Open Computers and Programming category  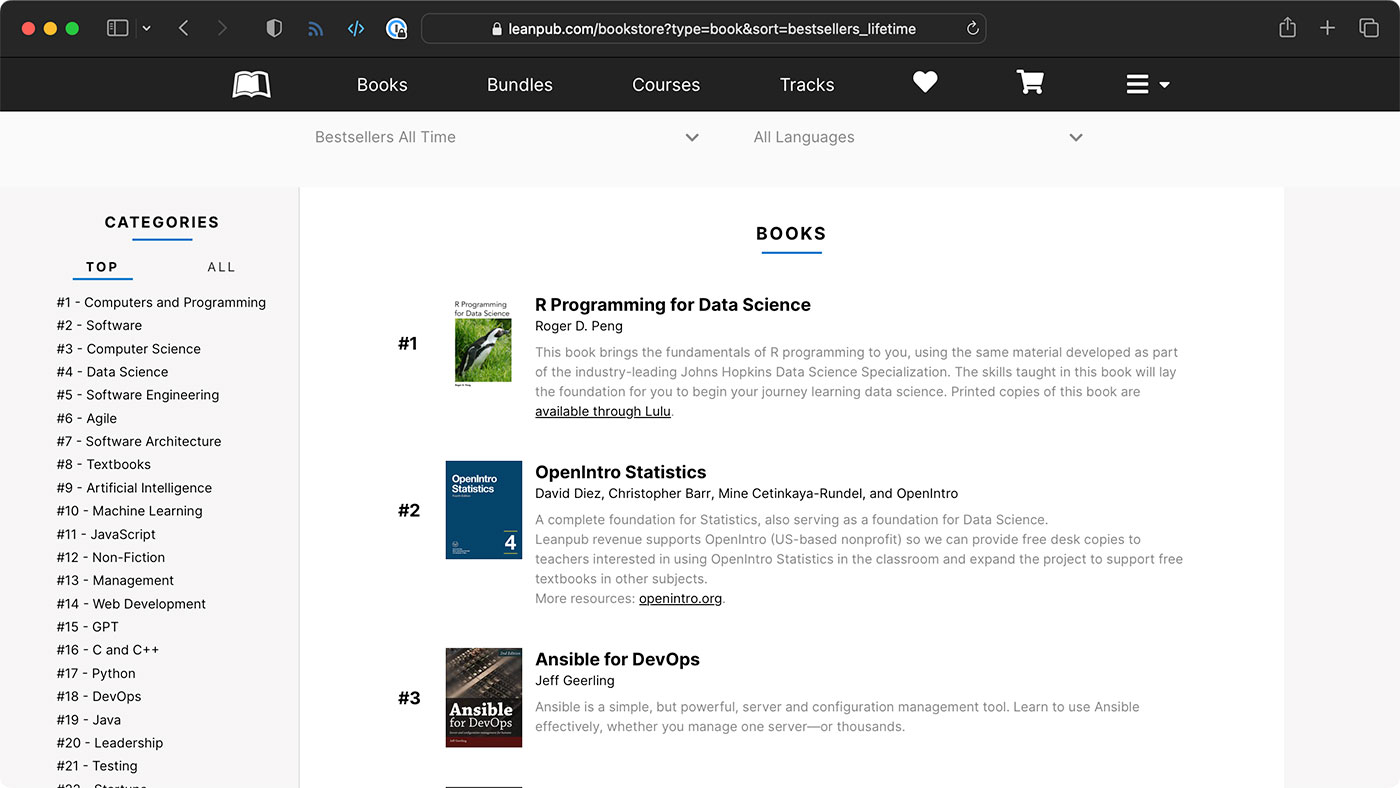161,302
